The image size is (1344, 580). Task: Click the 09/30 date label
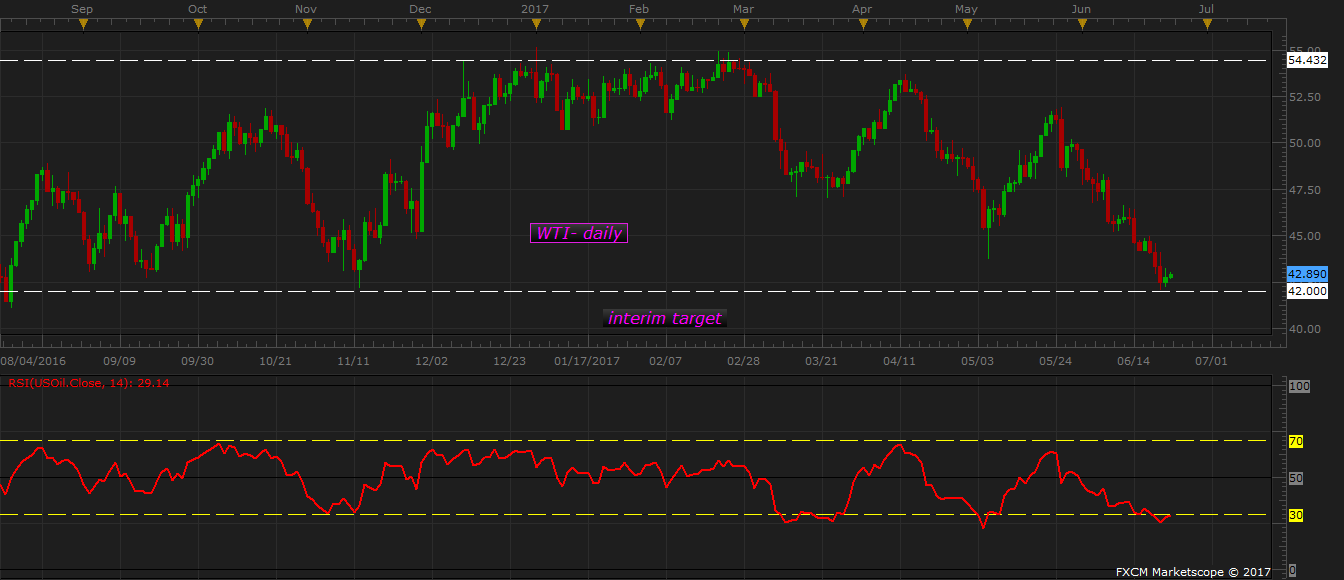[197, 360]
